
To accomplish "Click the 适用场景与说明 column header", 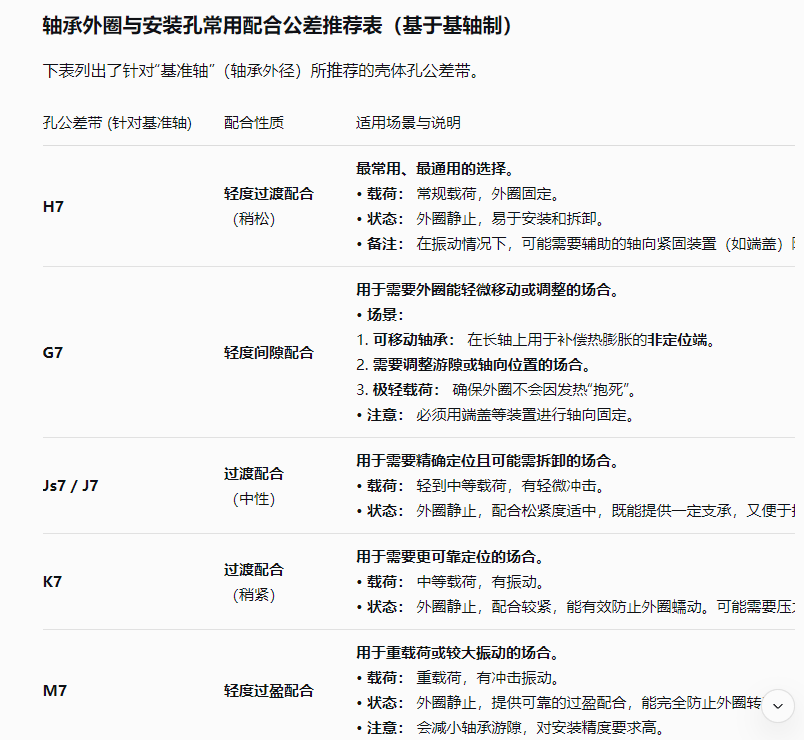I will click(x=408, y=122).
